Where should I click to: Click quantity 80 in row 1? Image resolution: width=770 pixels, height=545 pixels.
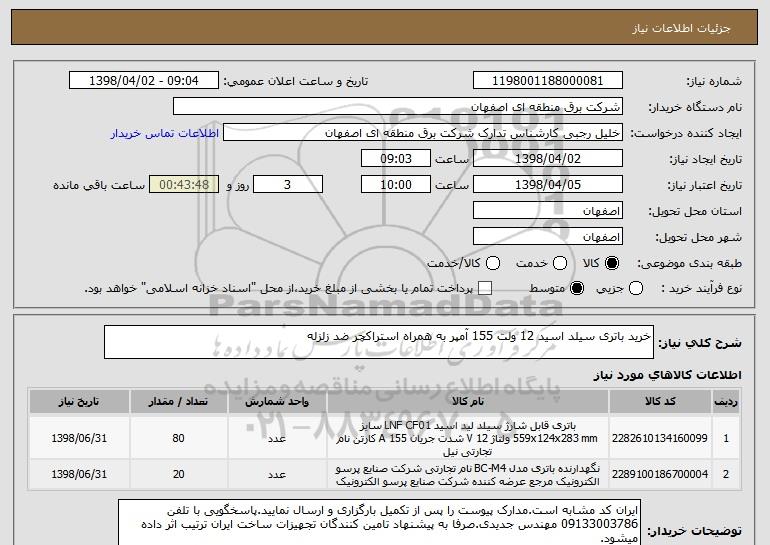(x=178, y=438)
